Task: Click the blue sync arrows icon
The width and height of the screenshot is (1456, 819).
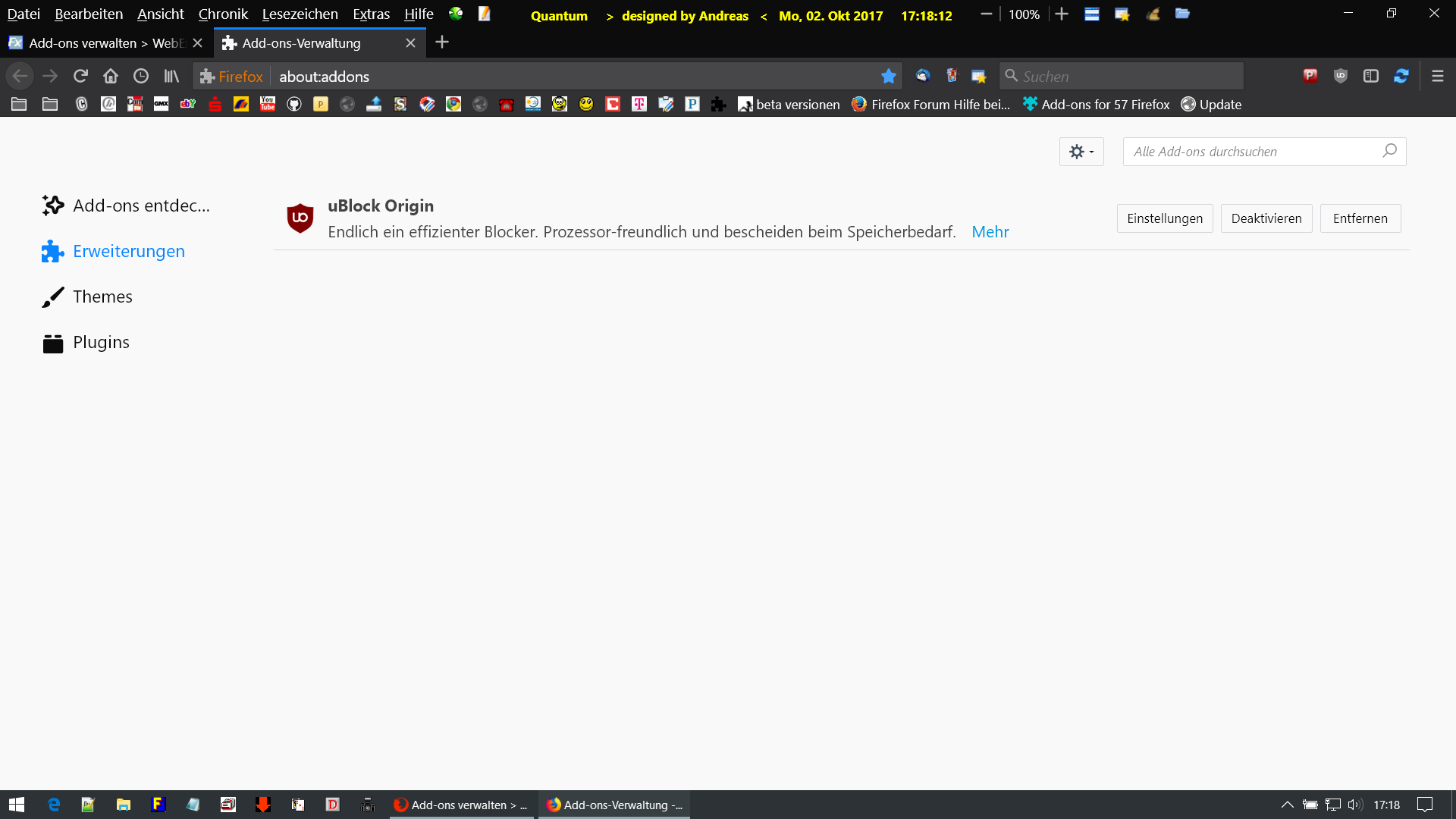Action: 1401,76
